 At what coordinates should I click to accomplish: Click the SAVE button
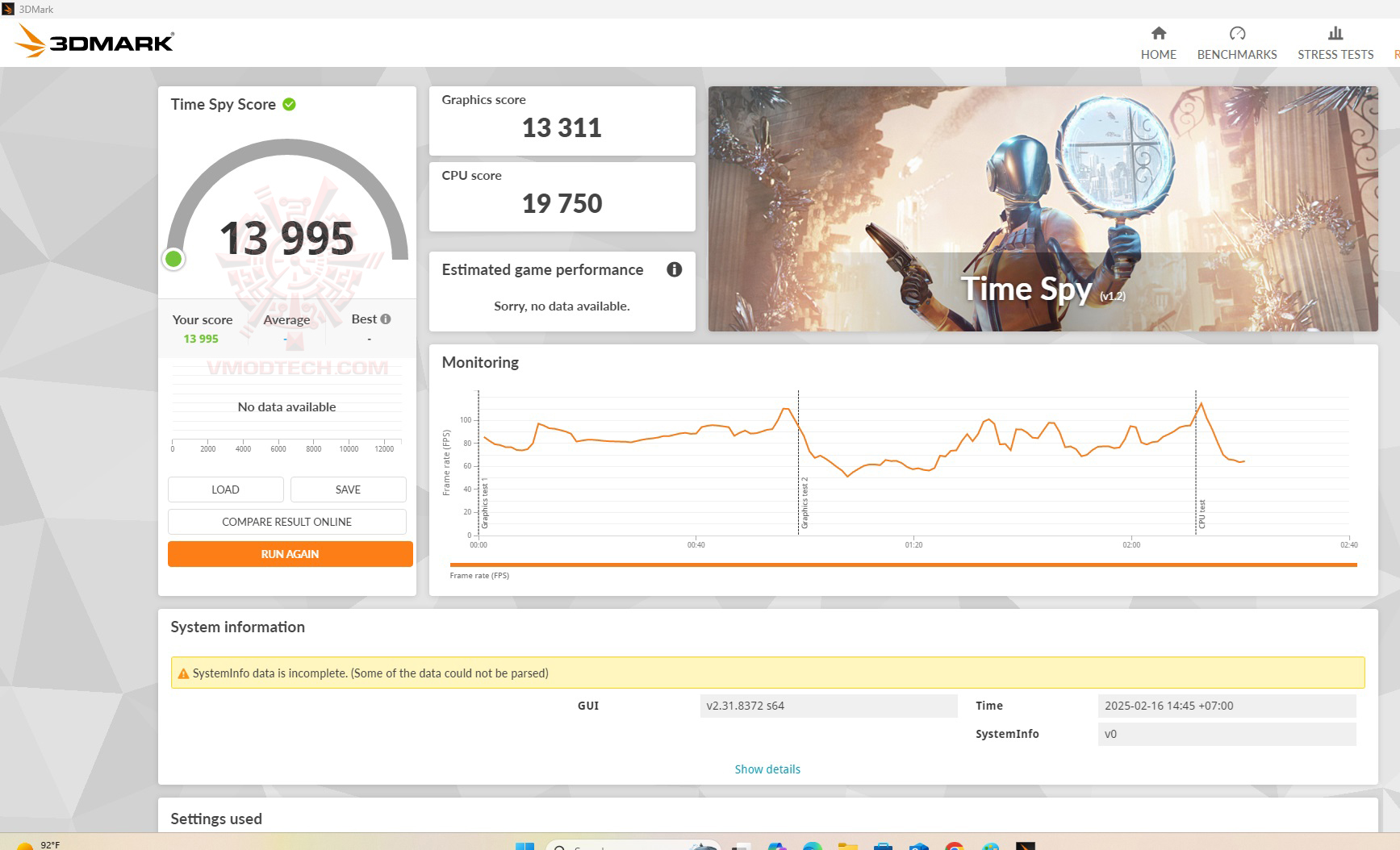click(x=349, y=490)
